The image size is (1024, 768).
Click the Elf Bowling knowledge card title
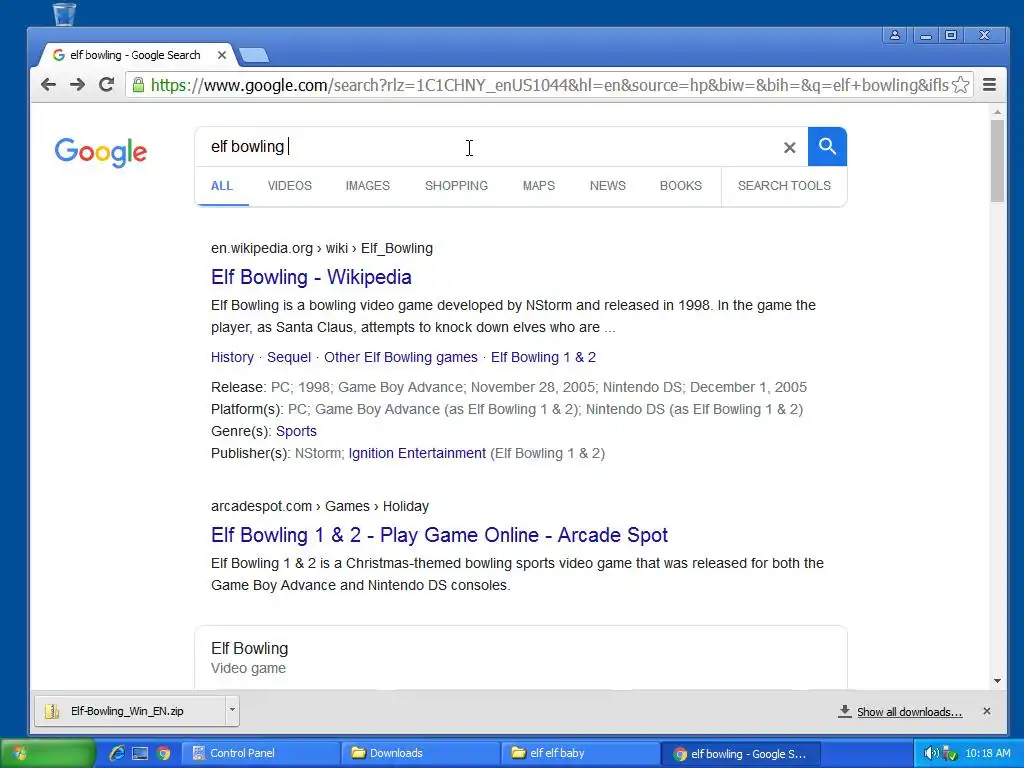[x=249, y=648]
